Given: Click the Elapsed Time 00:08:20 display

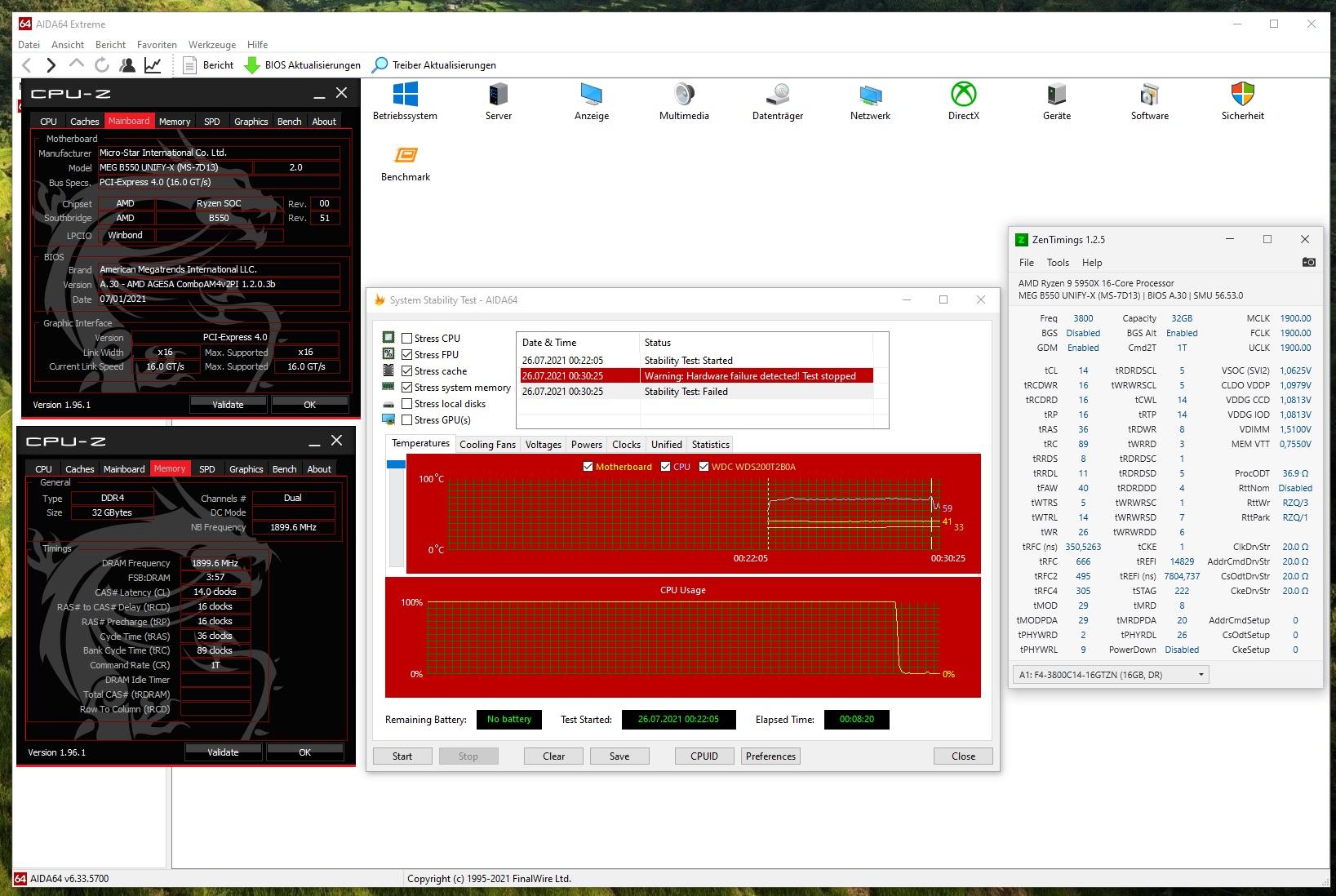Looking at the screenshot, I should point(856,720).
